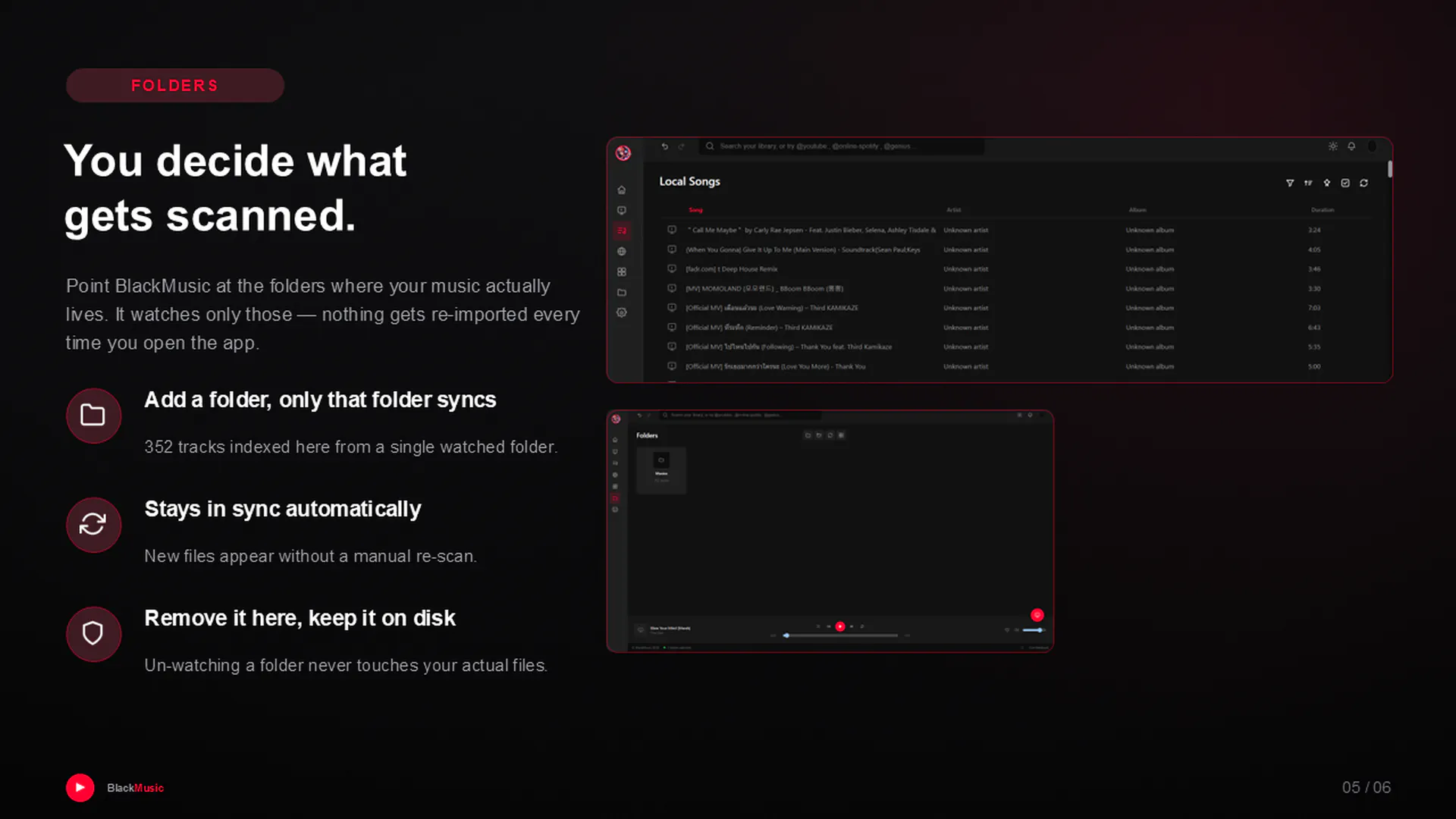The image size is (1456, 819).
Task: Sort by the Duration column header
Action: [1323, 210]
